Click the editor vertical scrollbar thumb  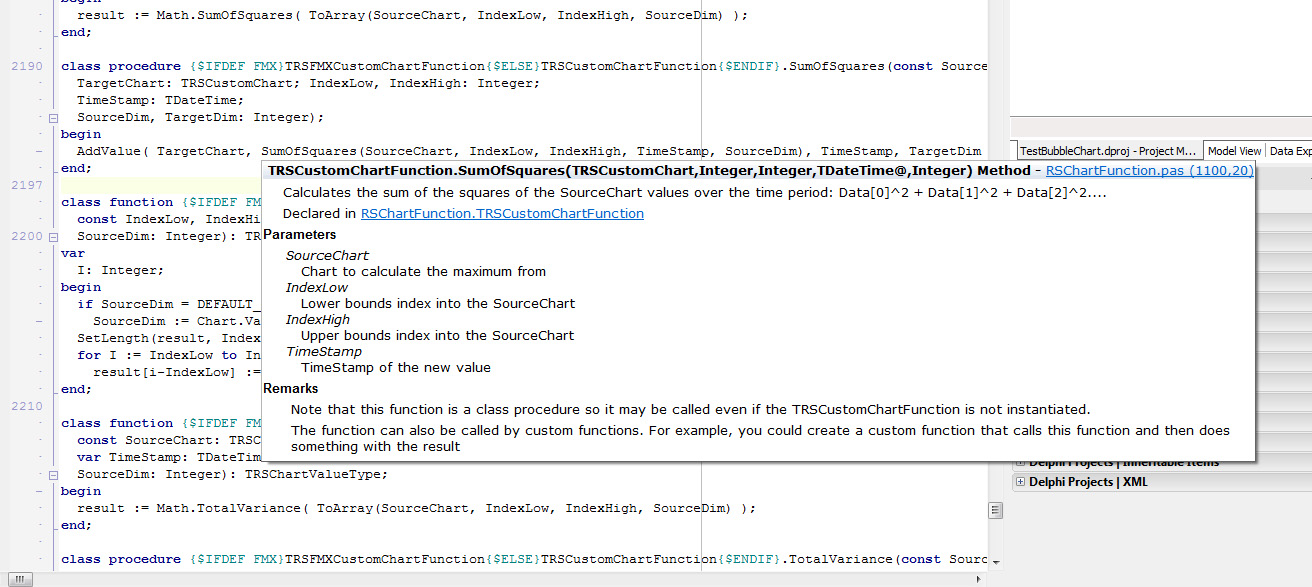point(995,510)
